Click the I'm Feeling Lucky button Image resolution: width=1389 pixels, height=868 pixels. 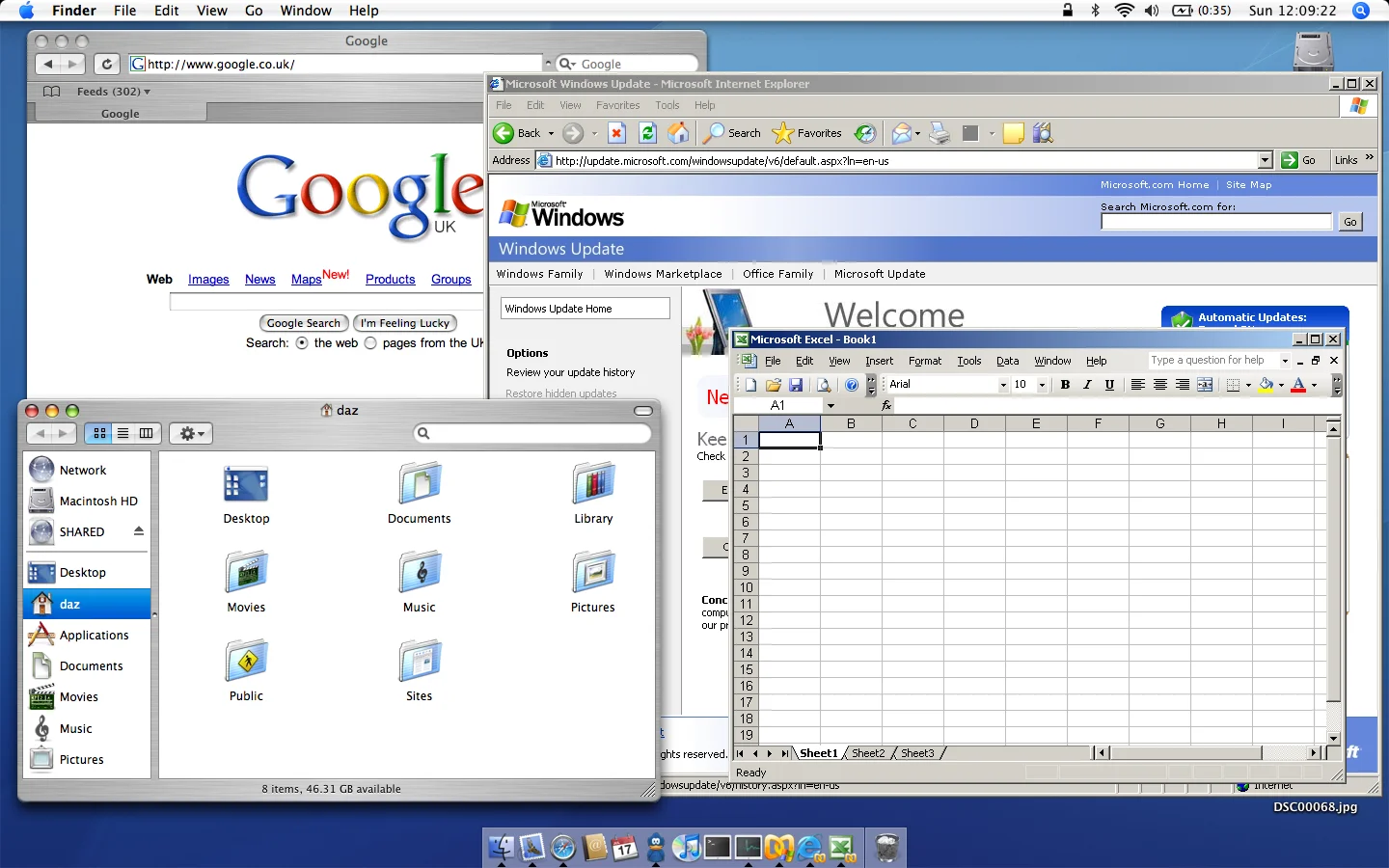point(405,323)
